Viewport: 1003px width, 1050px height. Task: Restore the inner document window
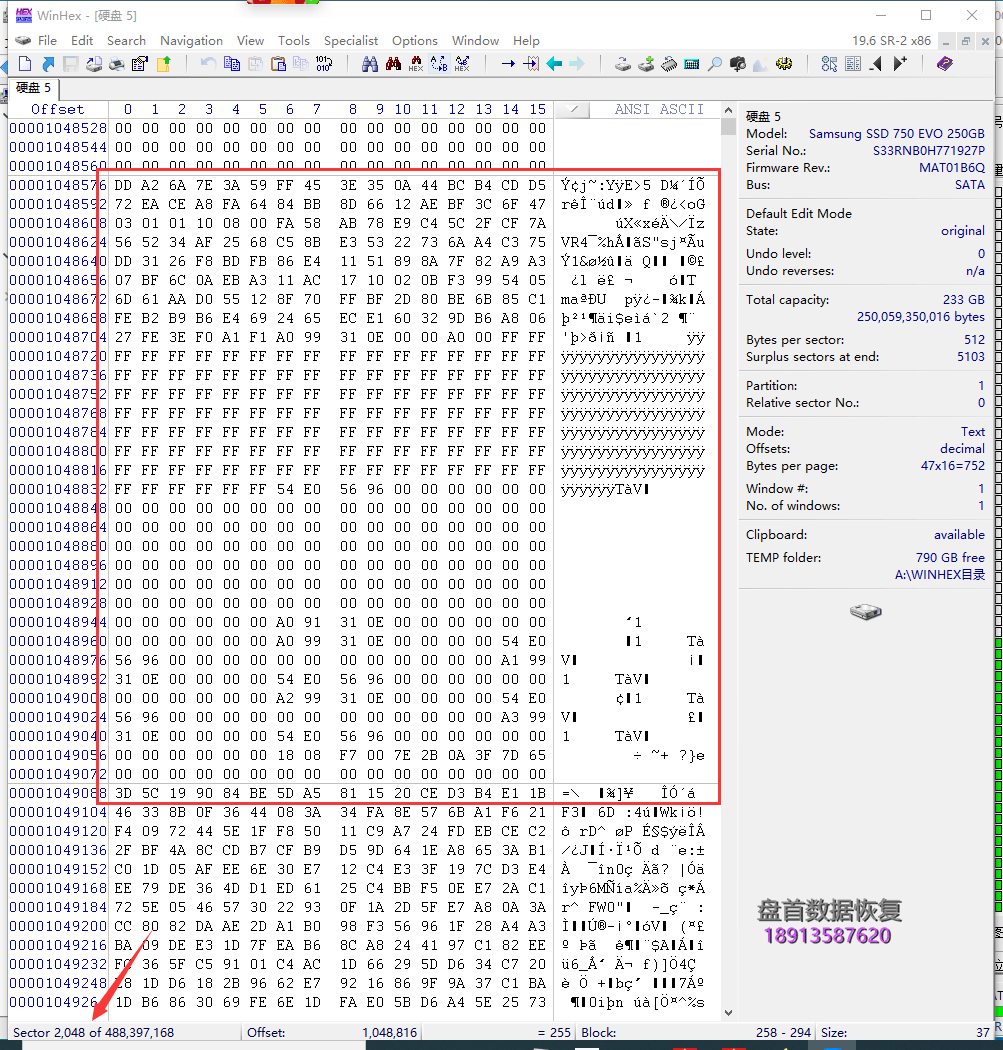[966, 42]
